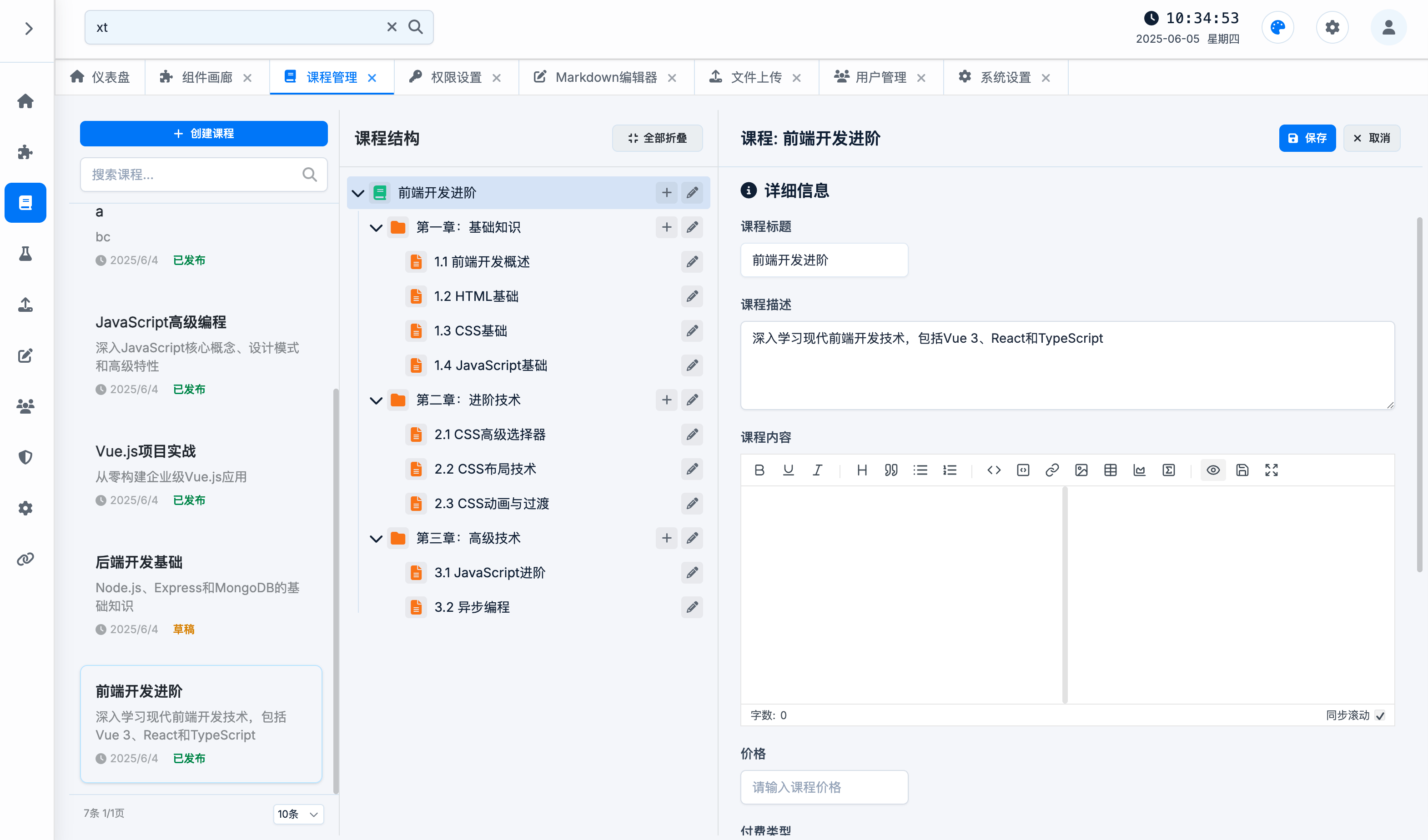
Task: Go to home via sidebar icon
Action: [x=25, y=101]
